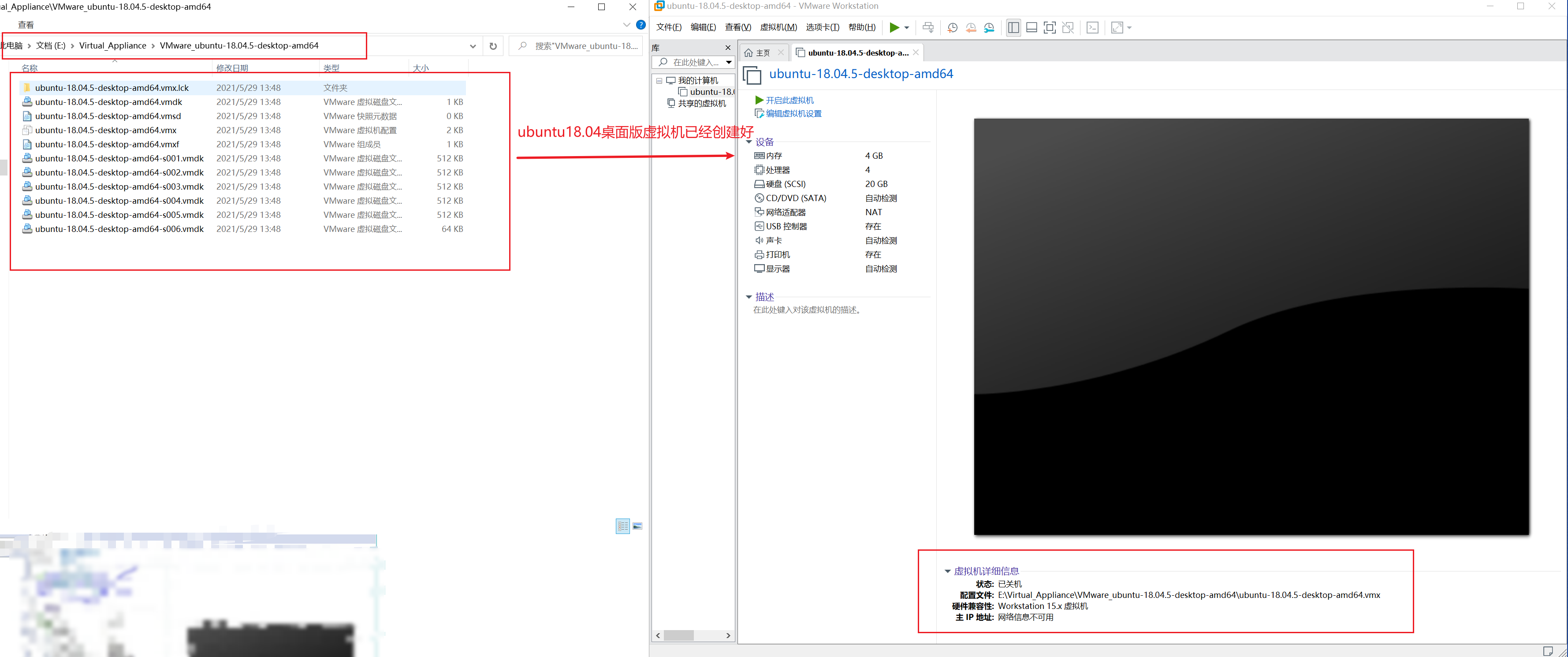Image resolution: width=1568 pixels, height=657 pixels.
Task: Close the 主页 tab
Action: pyautogui.click(x=781, y=52)
